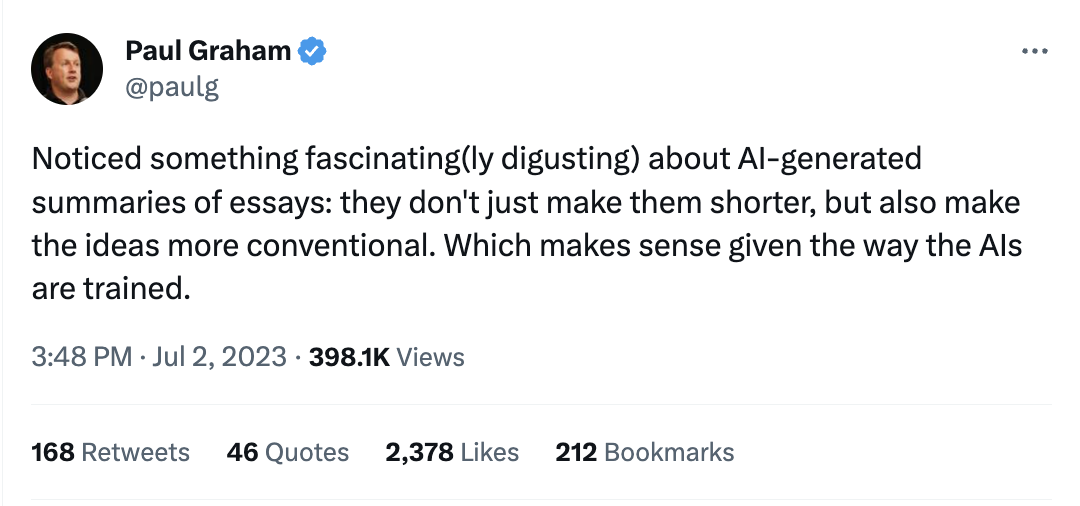Click the blue verified badge
The image size is (1080, 506).
click(312, 52)
